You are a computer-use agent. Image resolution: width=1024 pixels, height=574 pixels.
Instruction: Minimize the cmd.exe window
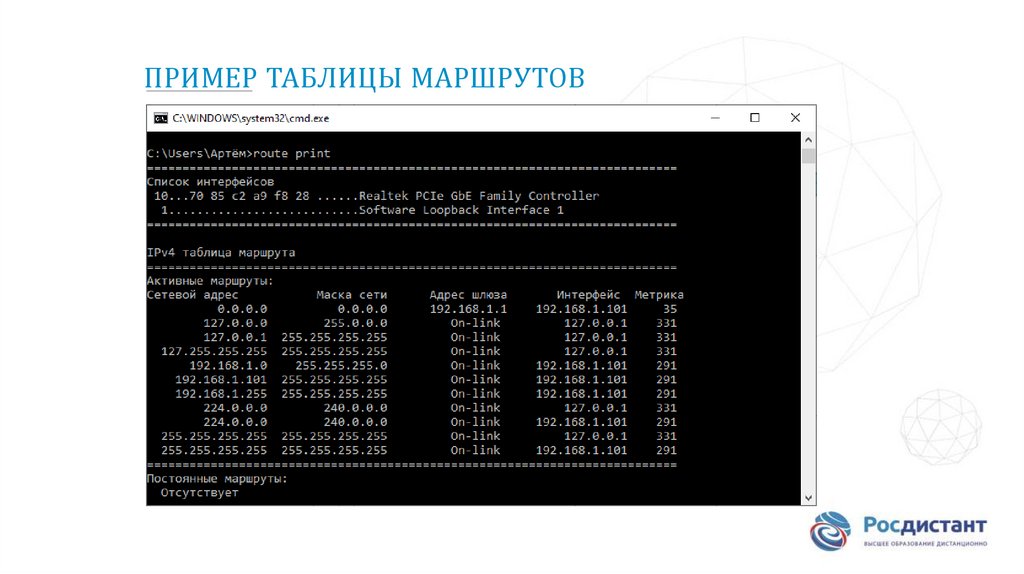[x=715, y=118]
